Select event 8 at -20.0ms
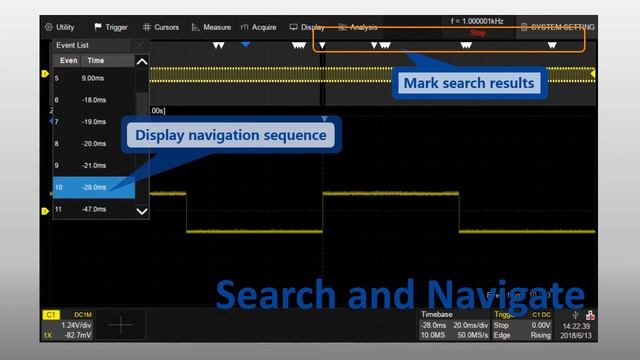 click(x=94, y=144)
